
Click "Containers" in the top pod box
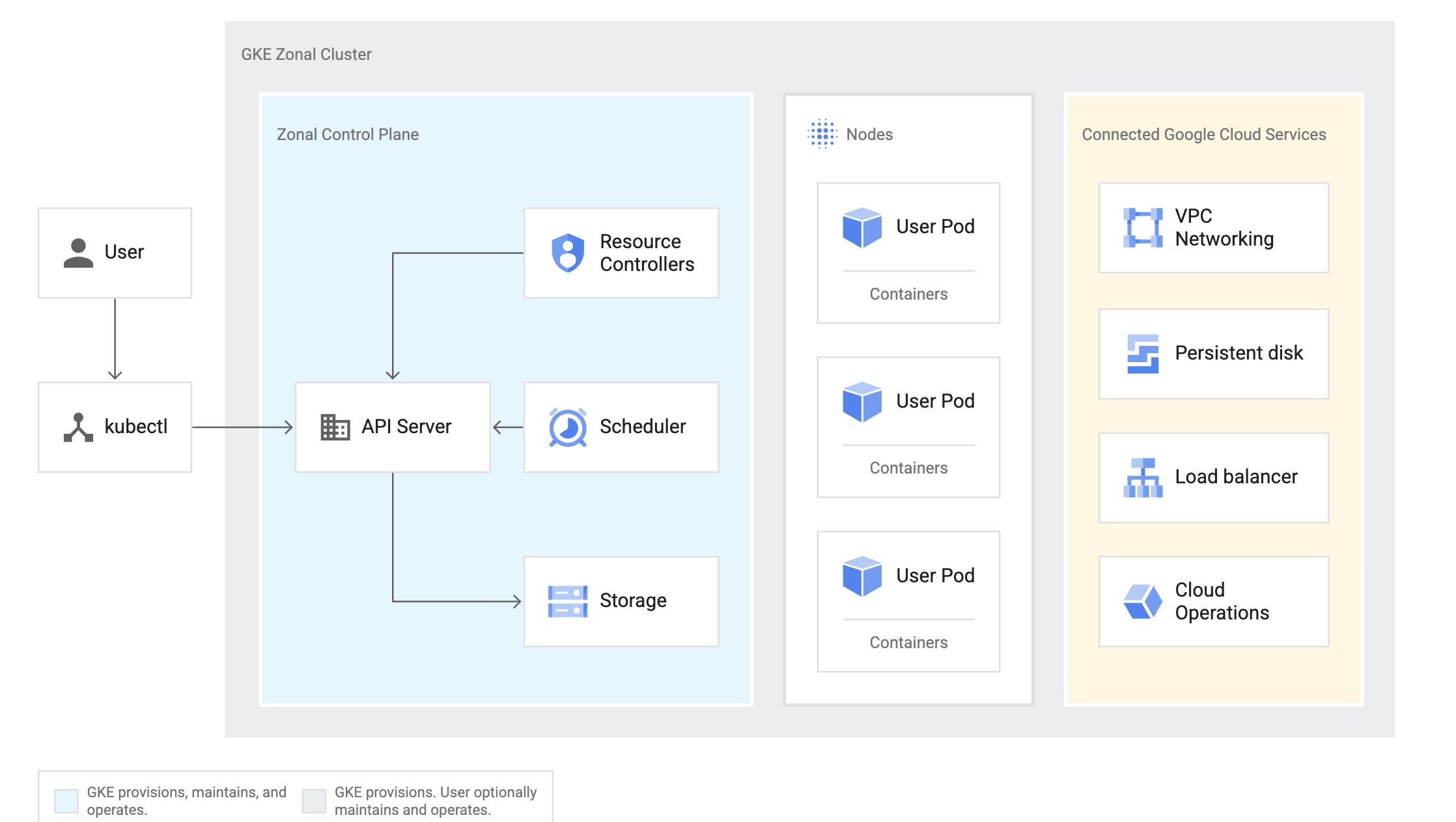[x=908, y=294]
